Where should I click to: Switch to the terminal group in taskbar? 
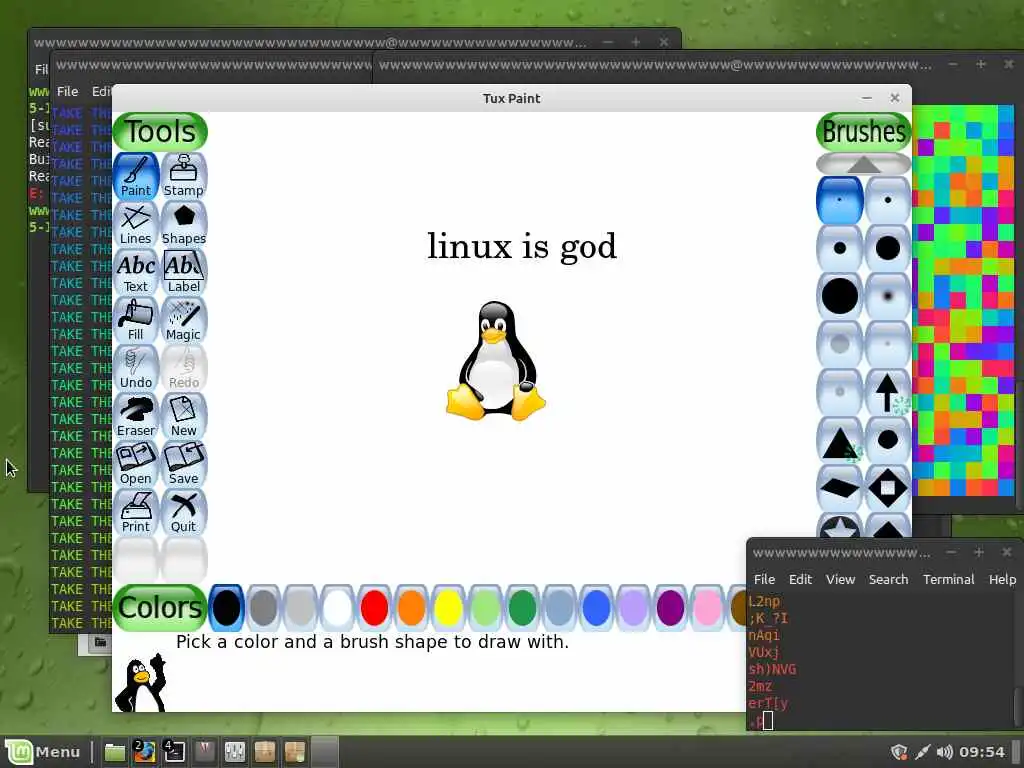174,752
